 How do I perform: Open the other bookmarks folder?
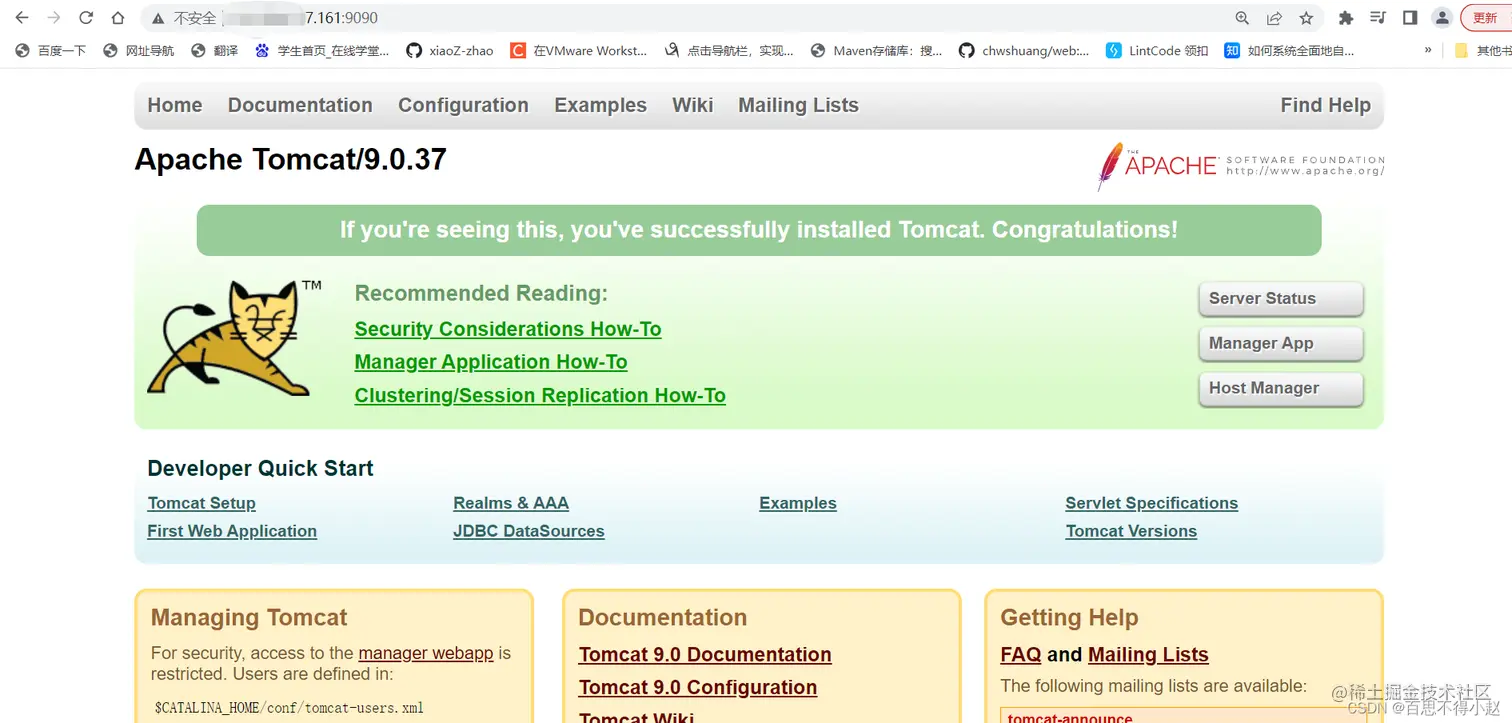[1482, 50]
